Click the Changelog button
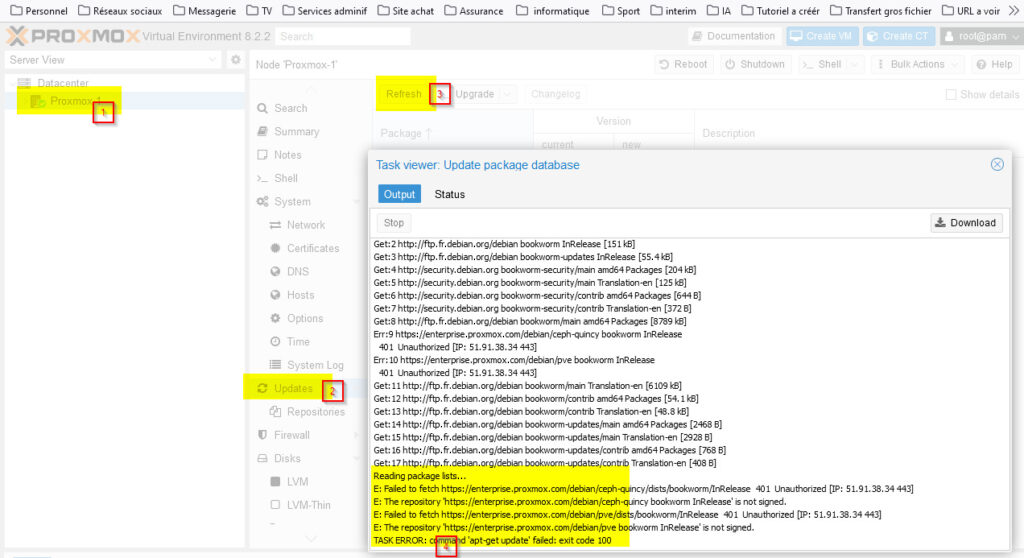1024x558 pixels. 555,94
